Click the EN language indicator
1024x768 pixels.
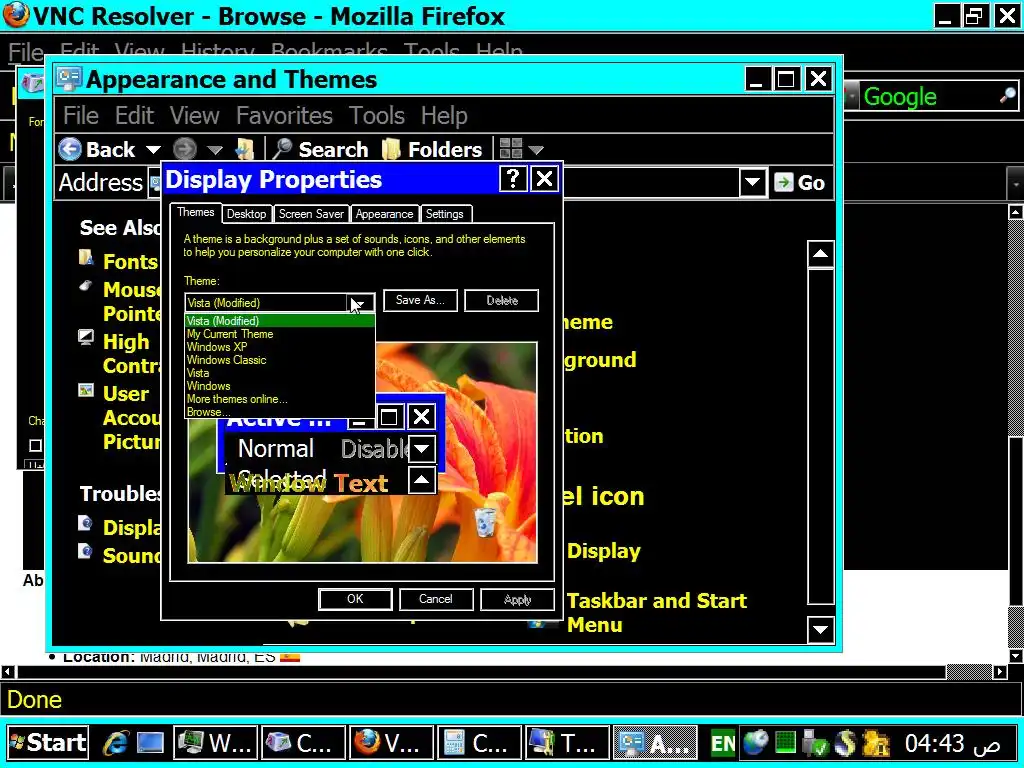coord(723,743)
